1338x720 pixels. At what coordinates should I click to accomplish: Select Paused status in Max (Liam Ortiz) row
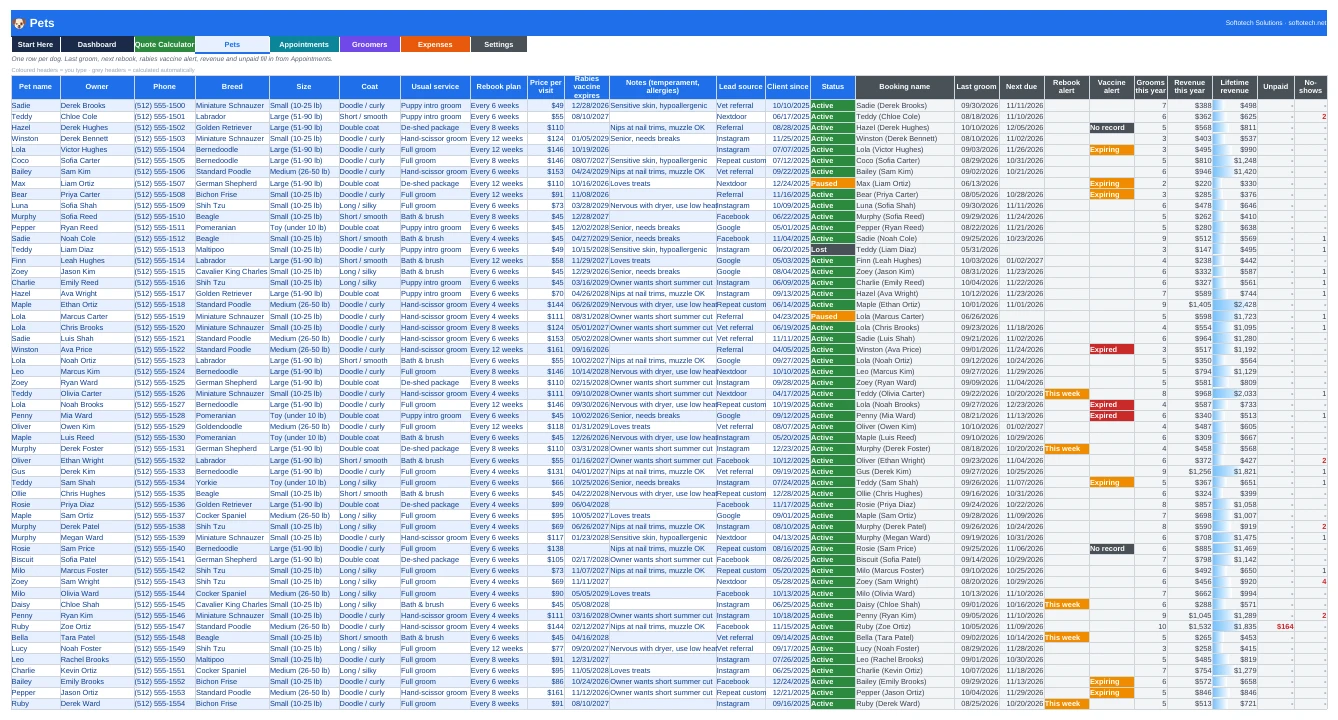[x=833, y=183]
